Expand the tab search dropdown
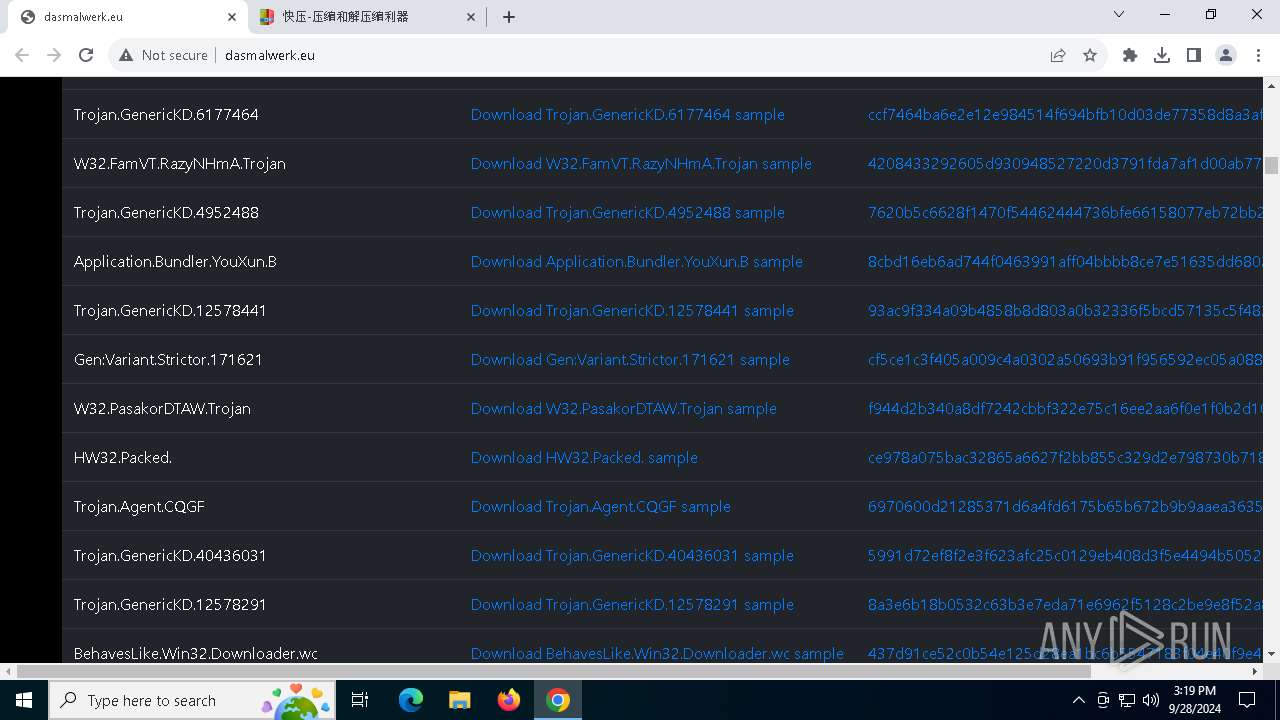 click(1119, 14)
